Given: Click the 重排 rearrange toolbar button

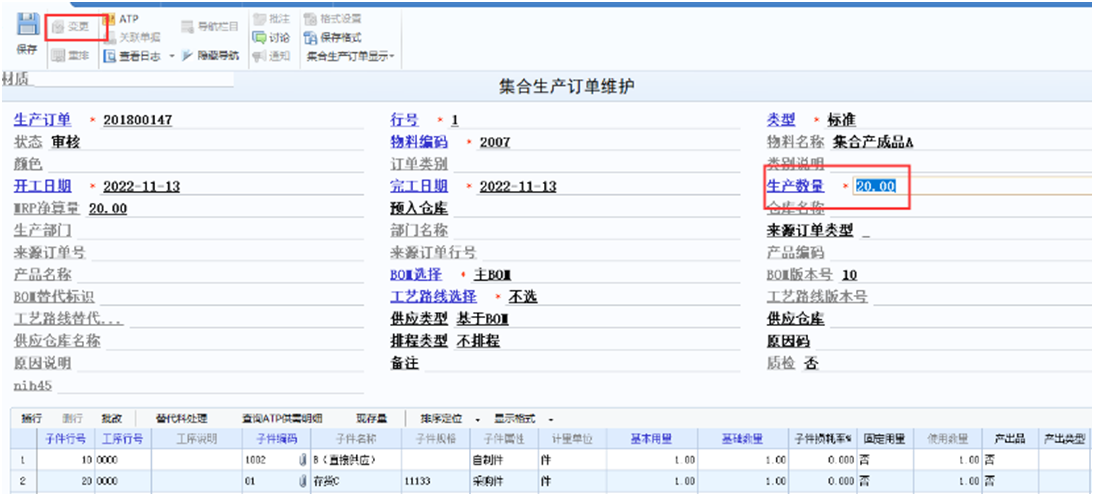Looking at the screenshot, I should (70, 56).
